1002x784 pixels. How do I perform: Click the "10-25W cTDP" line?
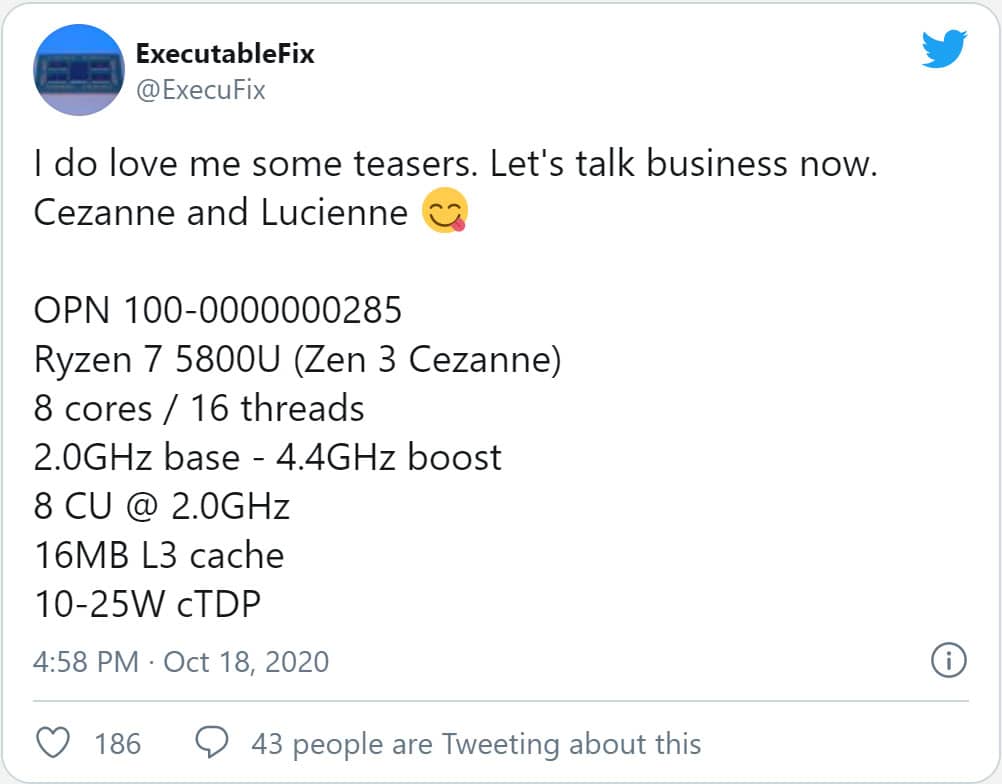coord(148,604)
